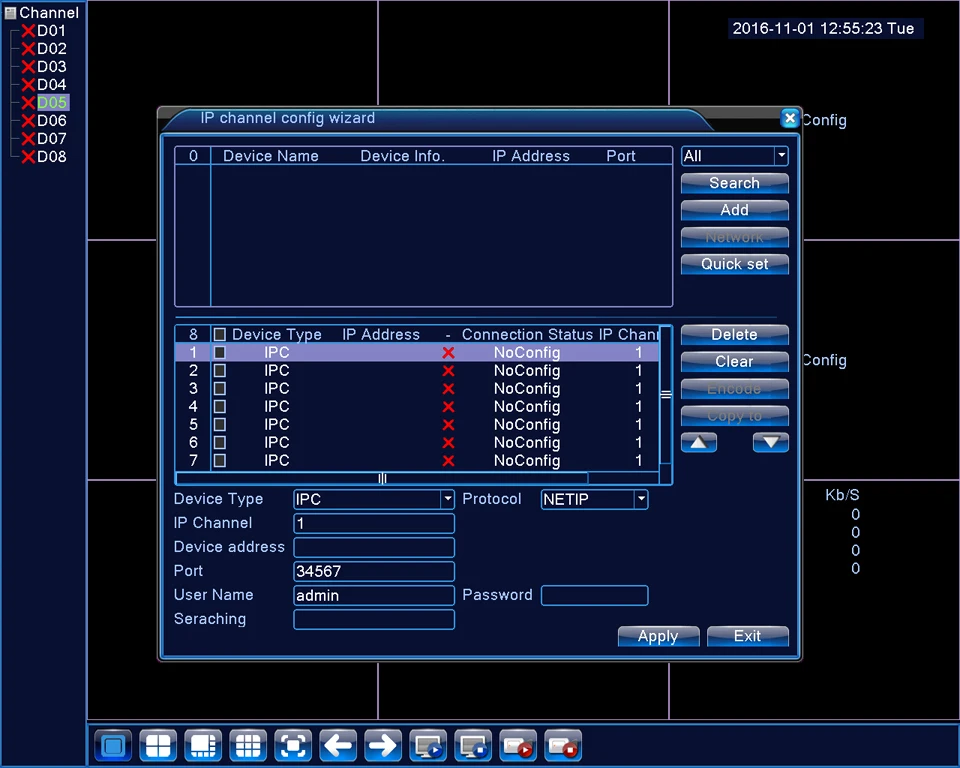Click the User Name field showing admin
Viewport: 960px width, 768px height.
click(x=374, y=595)
